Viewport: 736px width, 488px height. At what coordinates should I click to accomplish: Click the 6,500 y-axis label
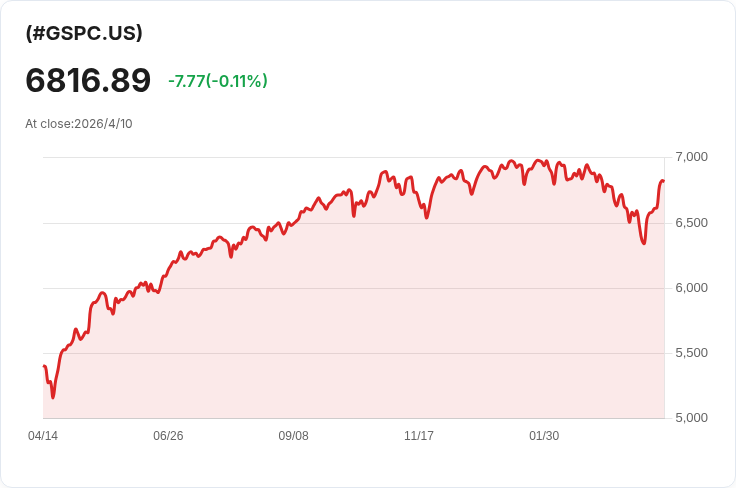click(691, 222)
